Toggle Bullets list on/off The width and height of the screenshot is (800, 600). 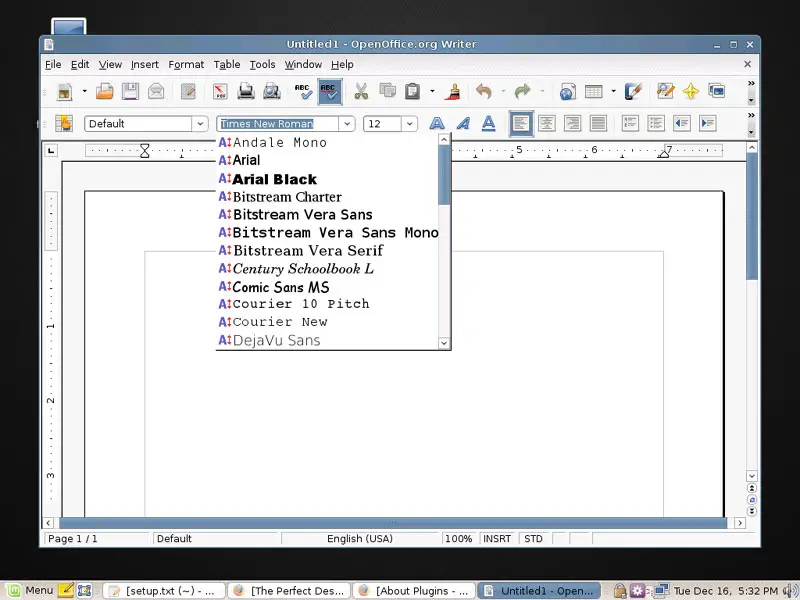click(x=656, y=123)
